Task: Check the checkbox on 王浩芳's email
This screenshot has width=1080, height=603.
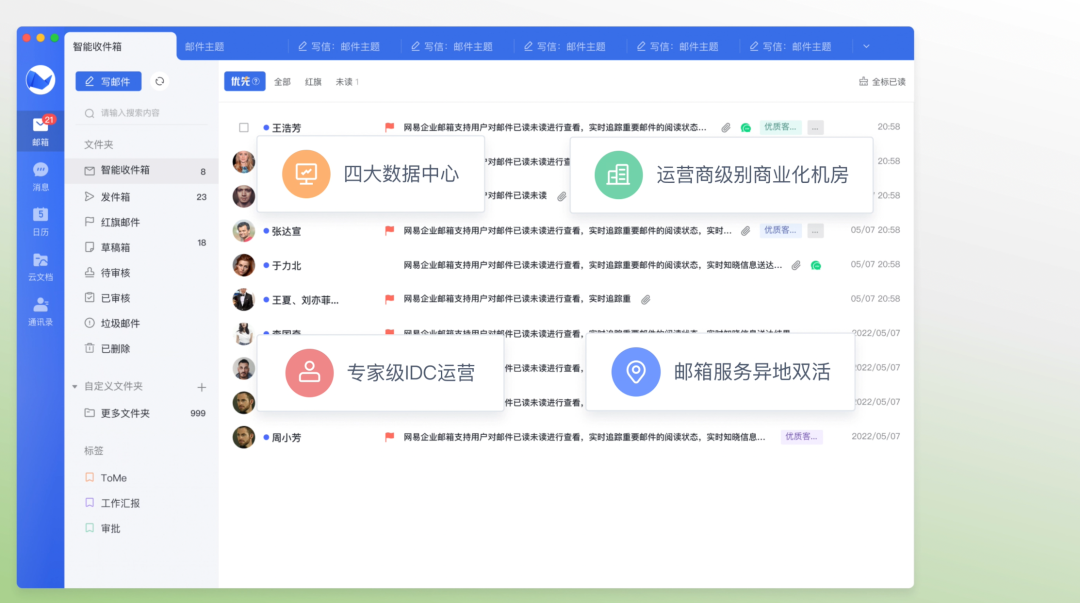Action: pos(243,128)
